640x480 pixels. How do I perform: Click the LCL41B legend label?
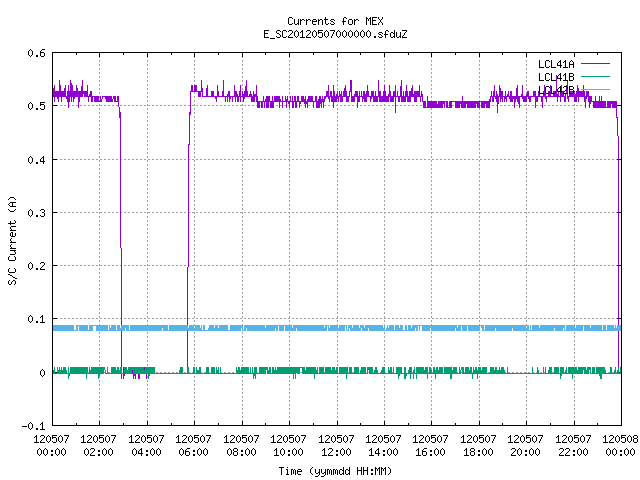[556, 77]
